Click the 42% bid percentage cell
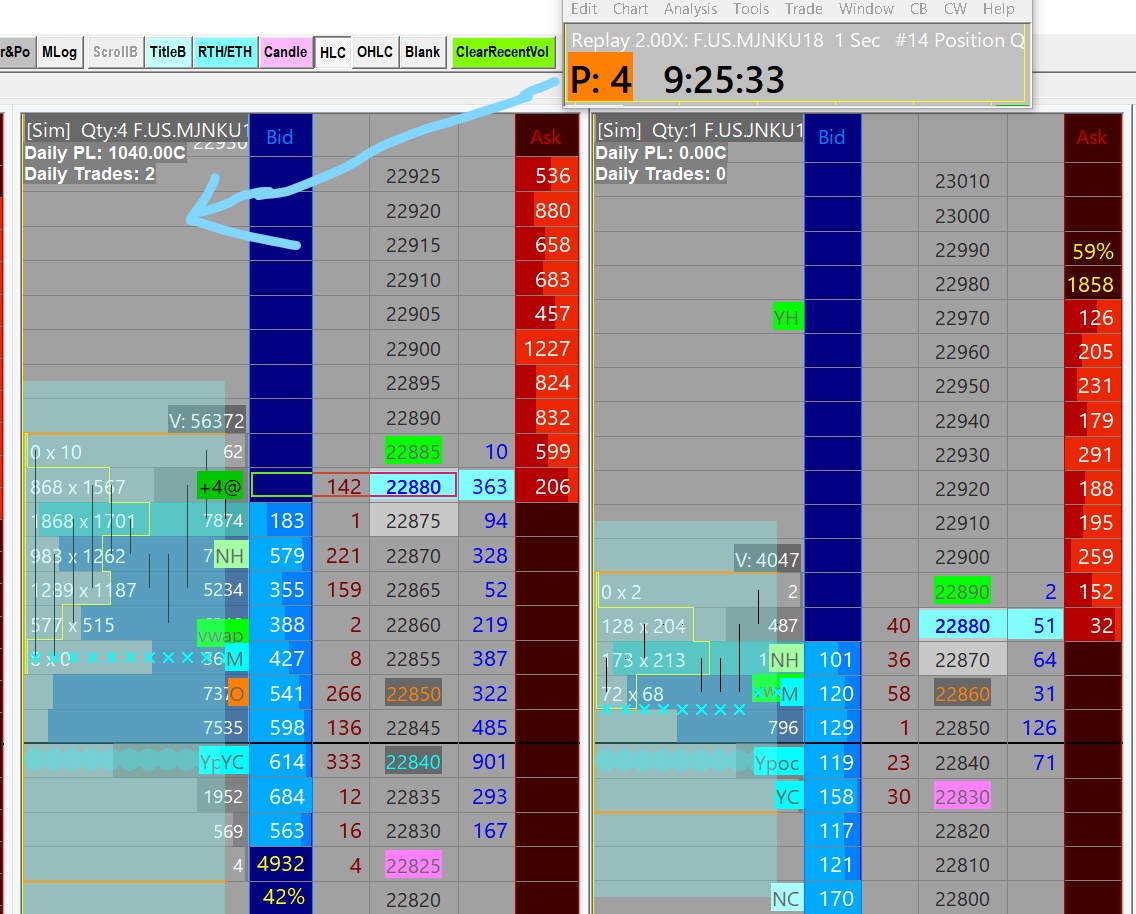1136x914 pixels. 281,897
